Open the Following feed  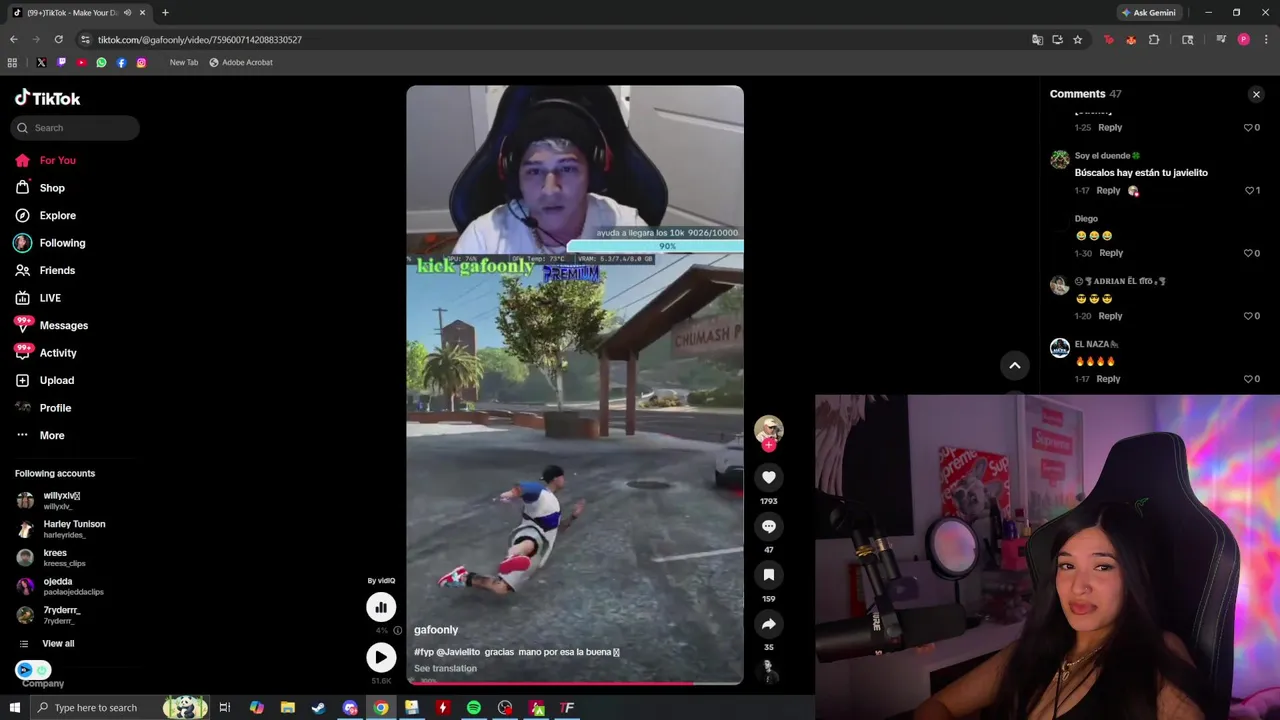point(50,243)
